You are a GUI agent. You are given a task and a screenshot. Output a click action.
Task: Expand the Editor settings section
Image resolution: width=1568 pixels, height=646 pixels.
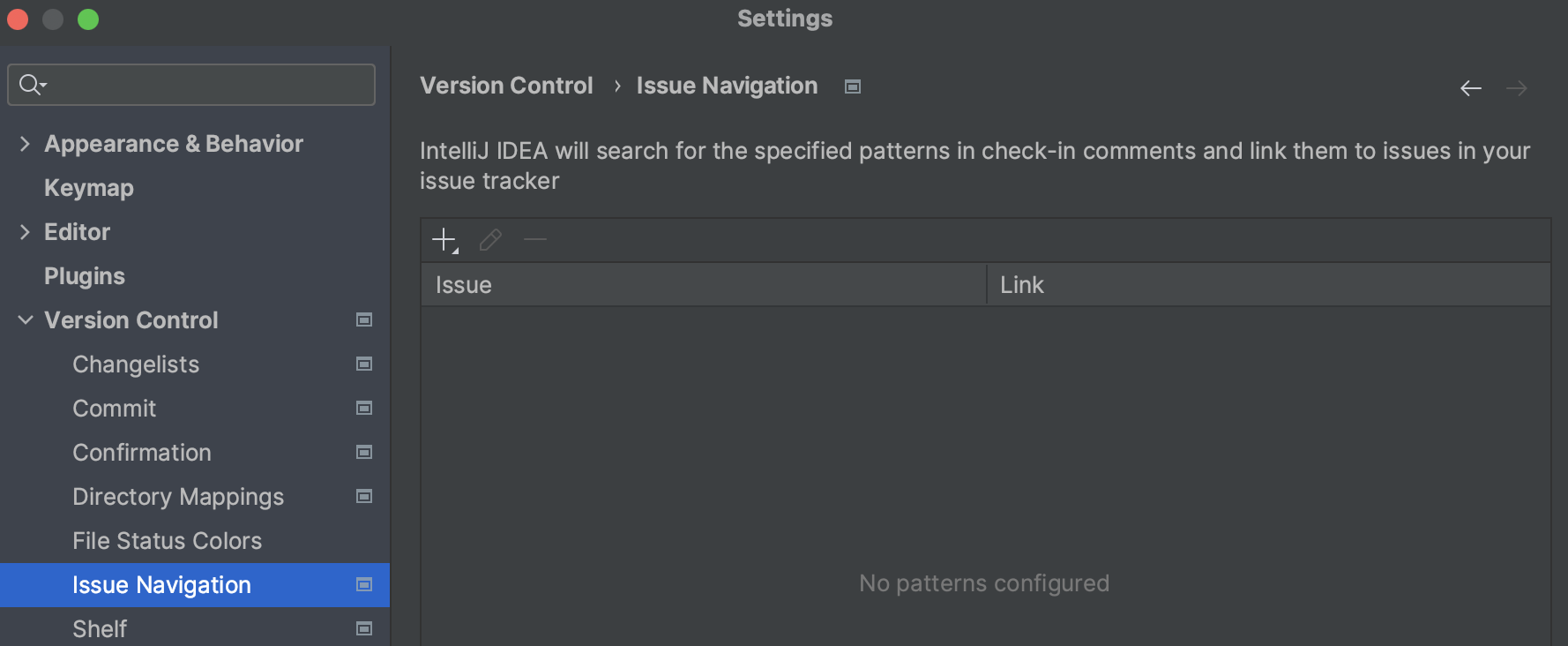25,231
